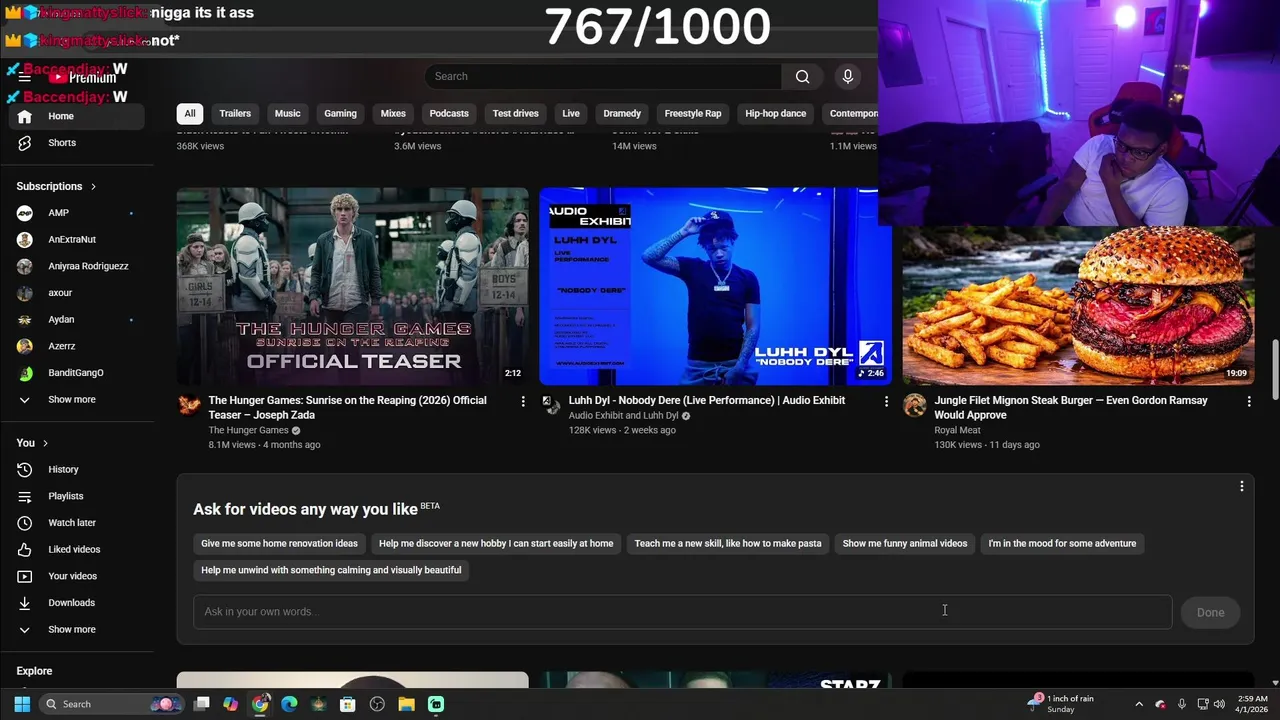Click the volume icon in system tray

(1220, 704)
